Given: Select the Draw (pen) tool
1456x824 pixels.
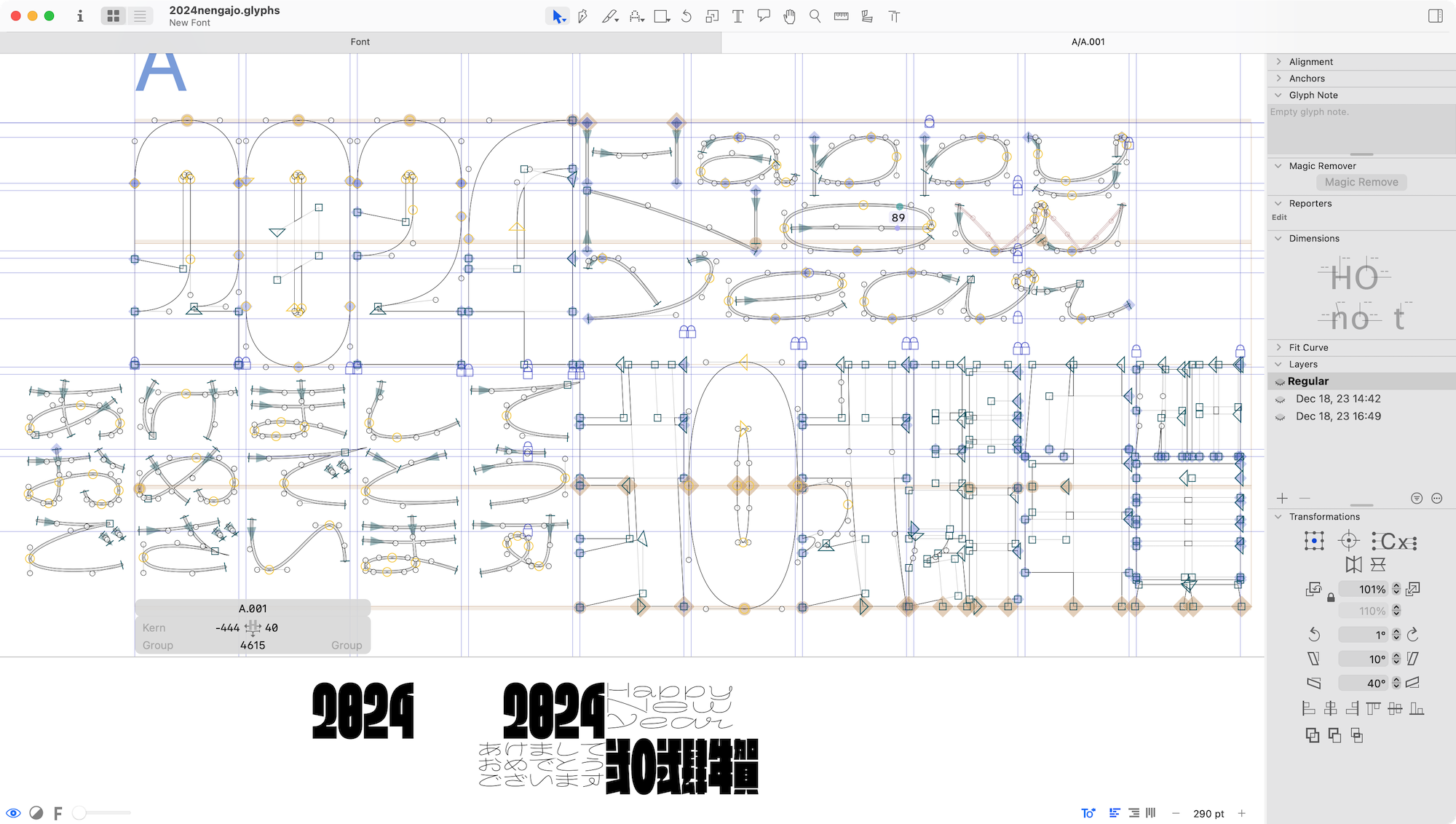Looking at the screenshot, I should pos(581,16).
